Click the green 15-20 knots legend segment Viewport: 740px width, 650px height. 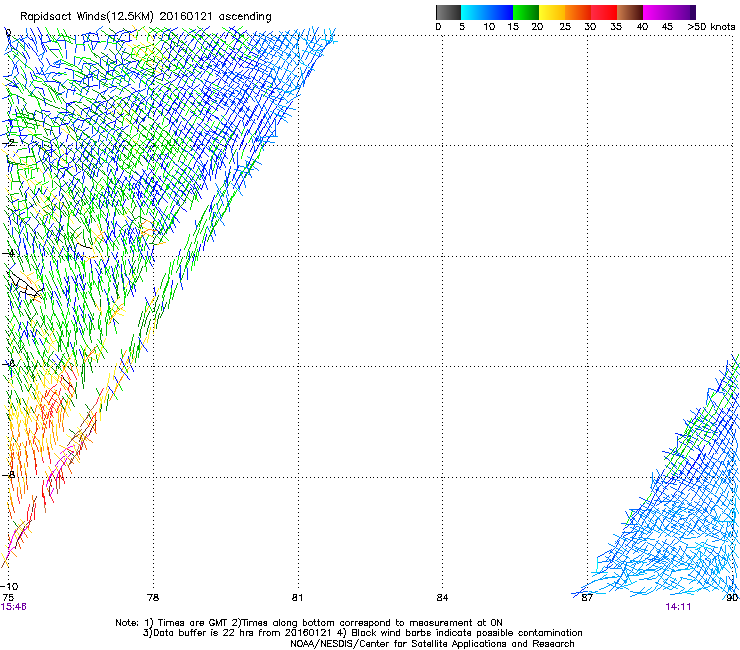point(526,12)
